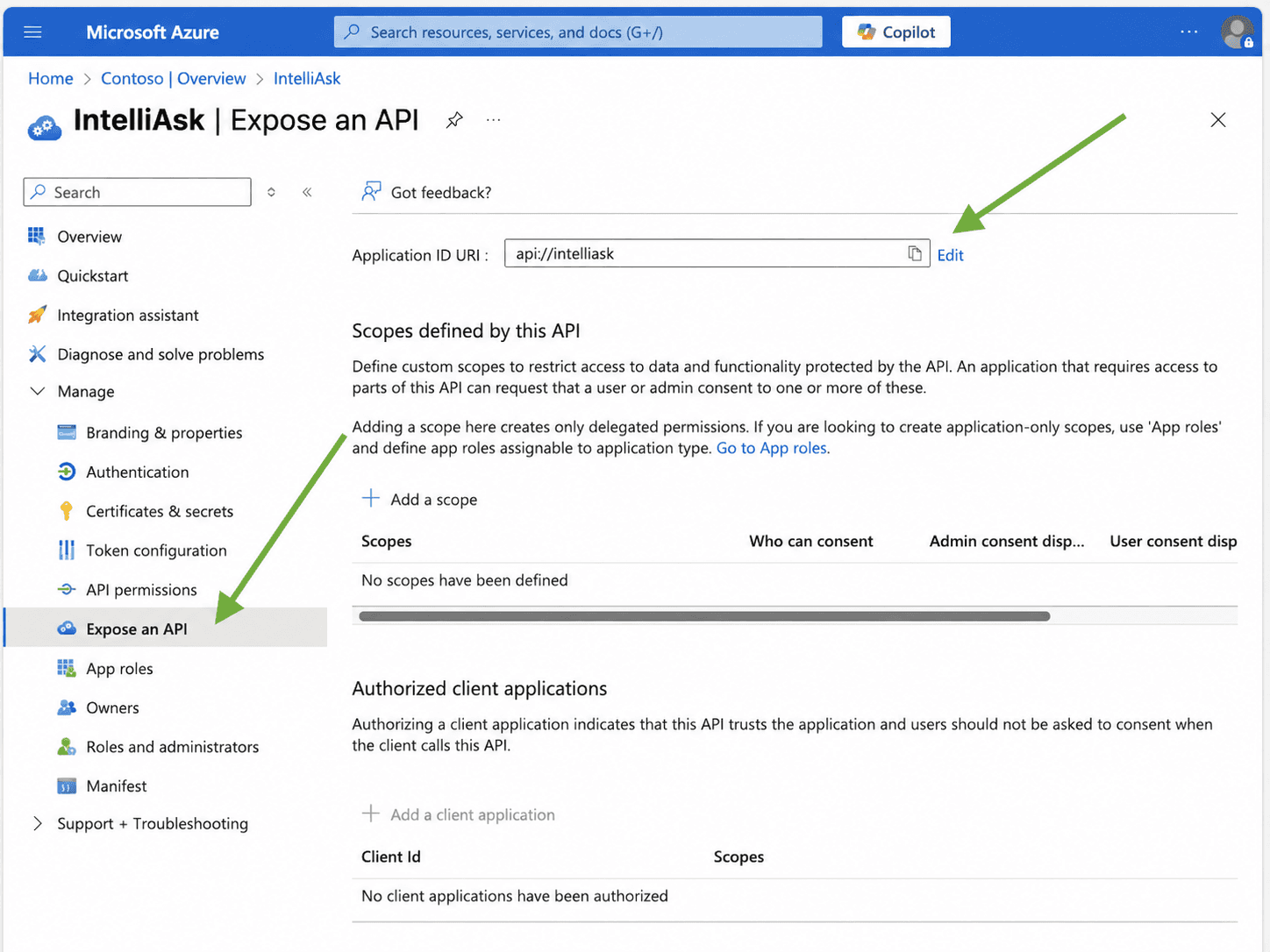Edit the Application ID URI

950,255
